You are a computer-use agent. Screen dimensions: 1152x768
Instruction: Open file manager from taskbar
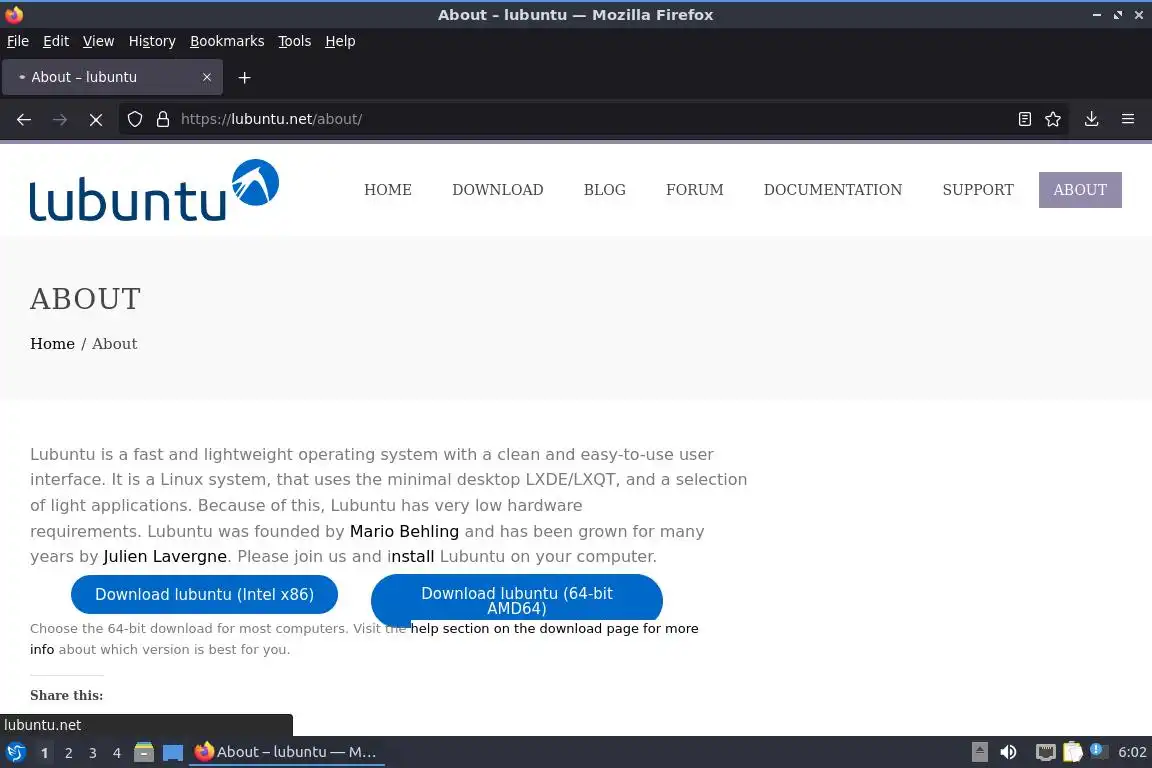(x=144, y=752)
